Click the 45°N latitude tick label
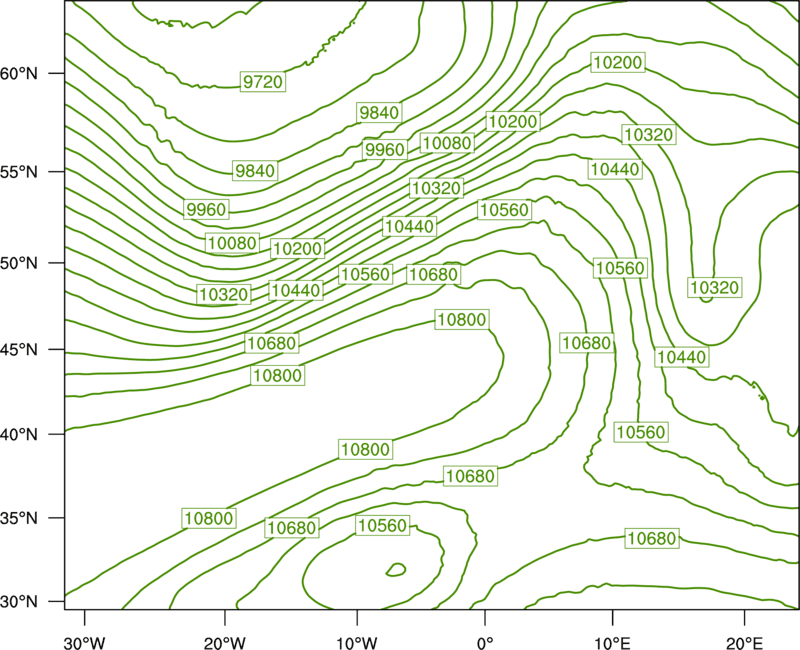This screenshot has width=800, height=650. (x=19, y=350)
